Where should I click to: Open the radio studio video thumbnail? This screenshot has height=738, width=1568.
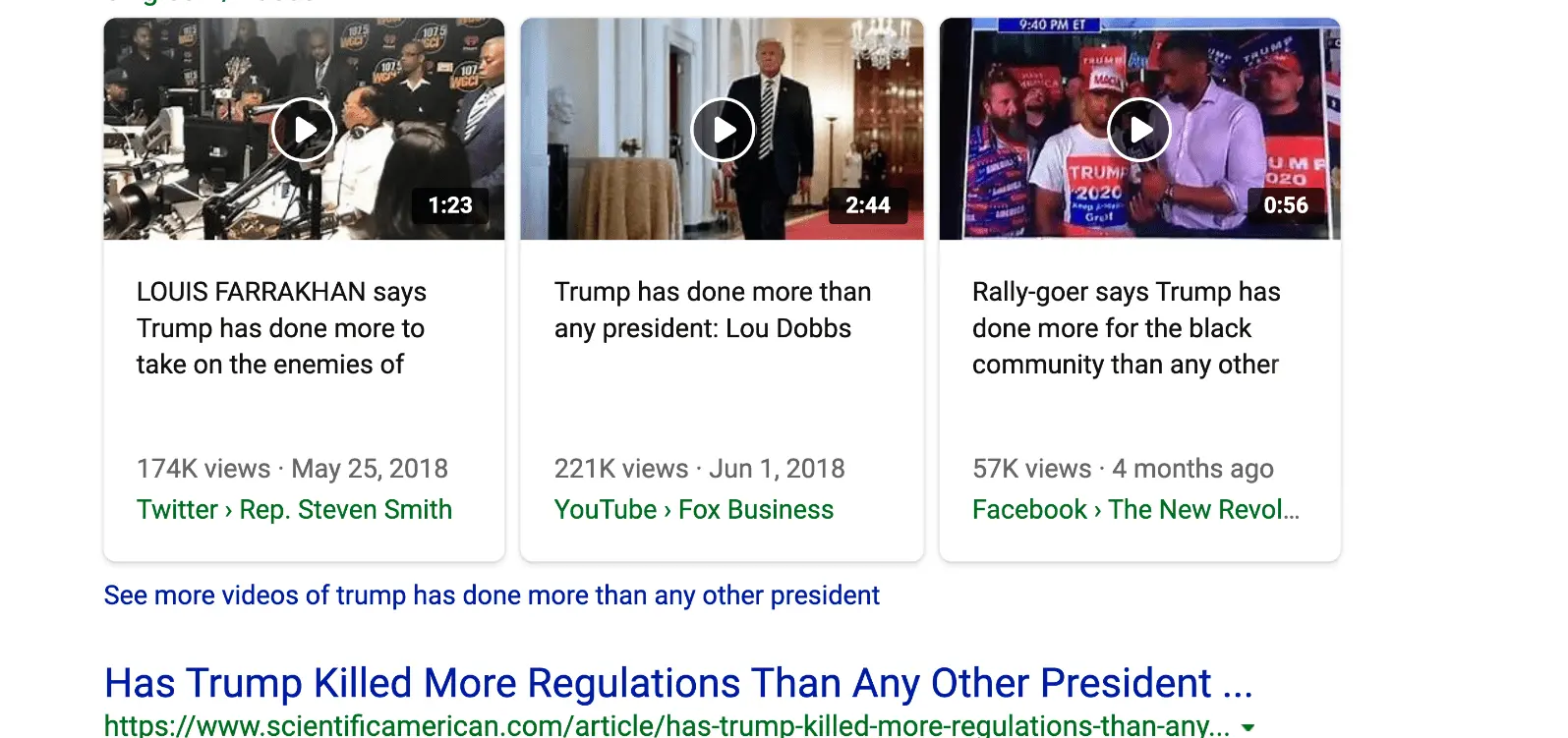click(x=304, y=129)
